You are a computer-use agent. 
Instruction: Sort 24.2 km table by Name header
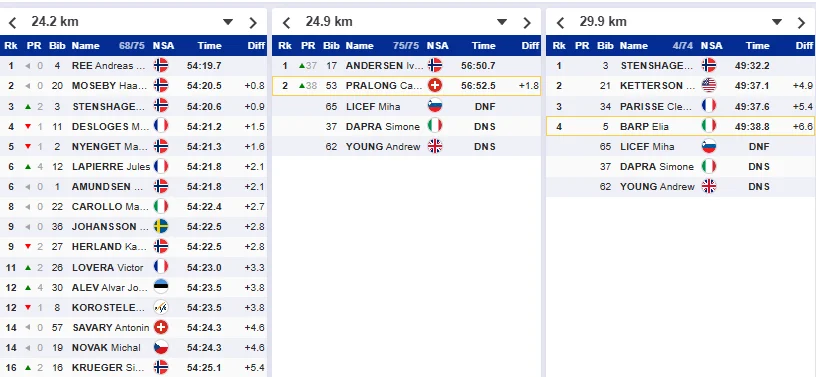85,46
